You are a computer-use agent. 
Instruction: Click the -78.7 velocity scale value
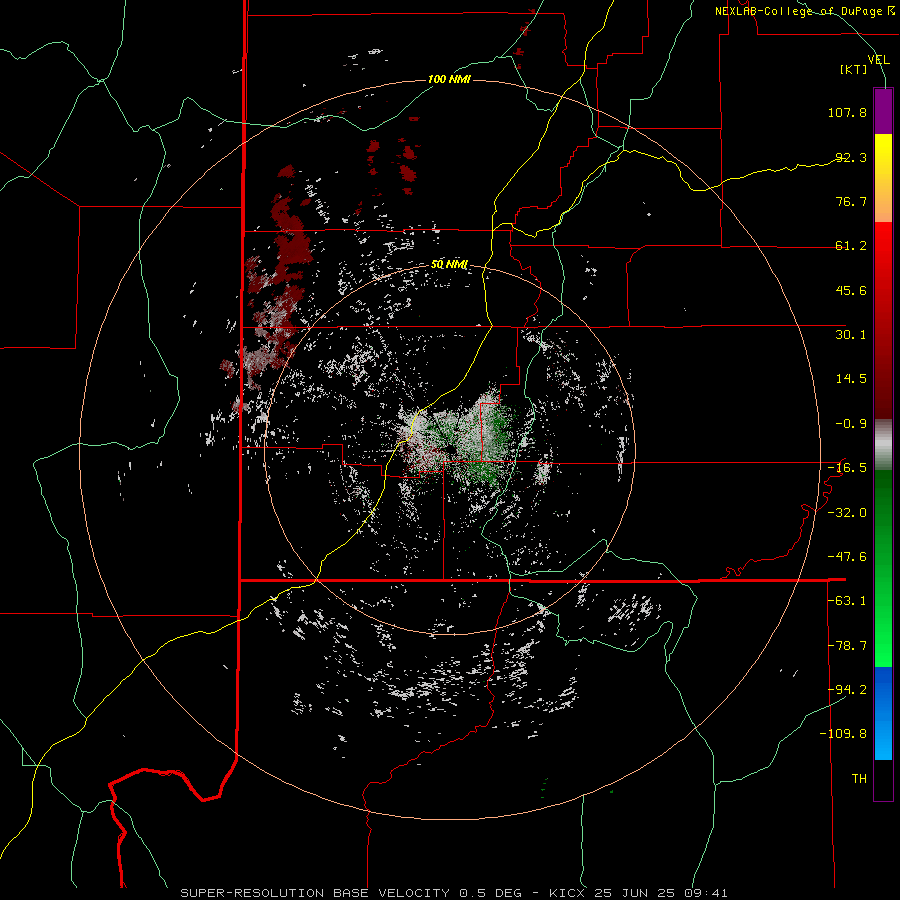point(847,646)
